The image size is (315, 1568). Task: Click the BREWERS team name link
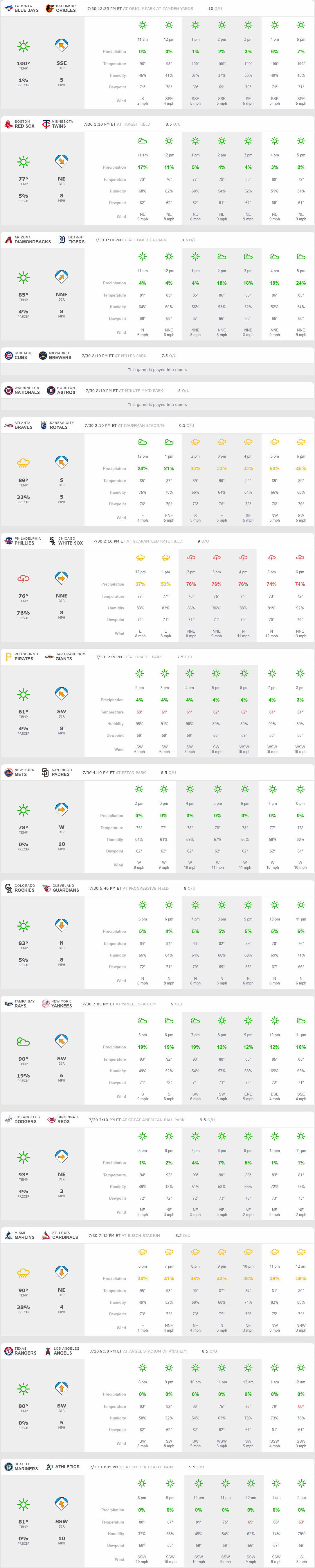click(60, 357)
